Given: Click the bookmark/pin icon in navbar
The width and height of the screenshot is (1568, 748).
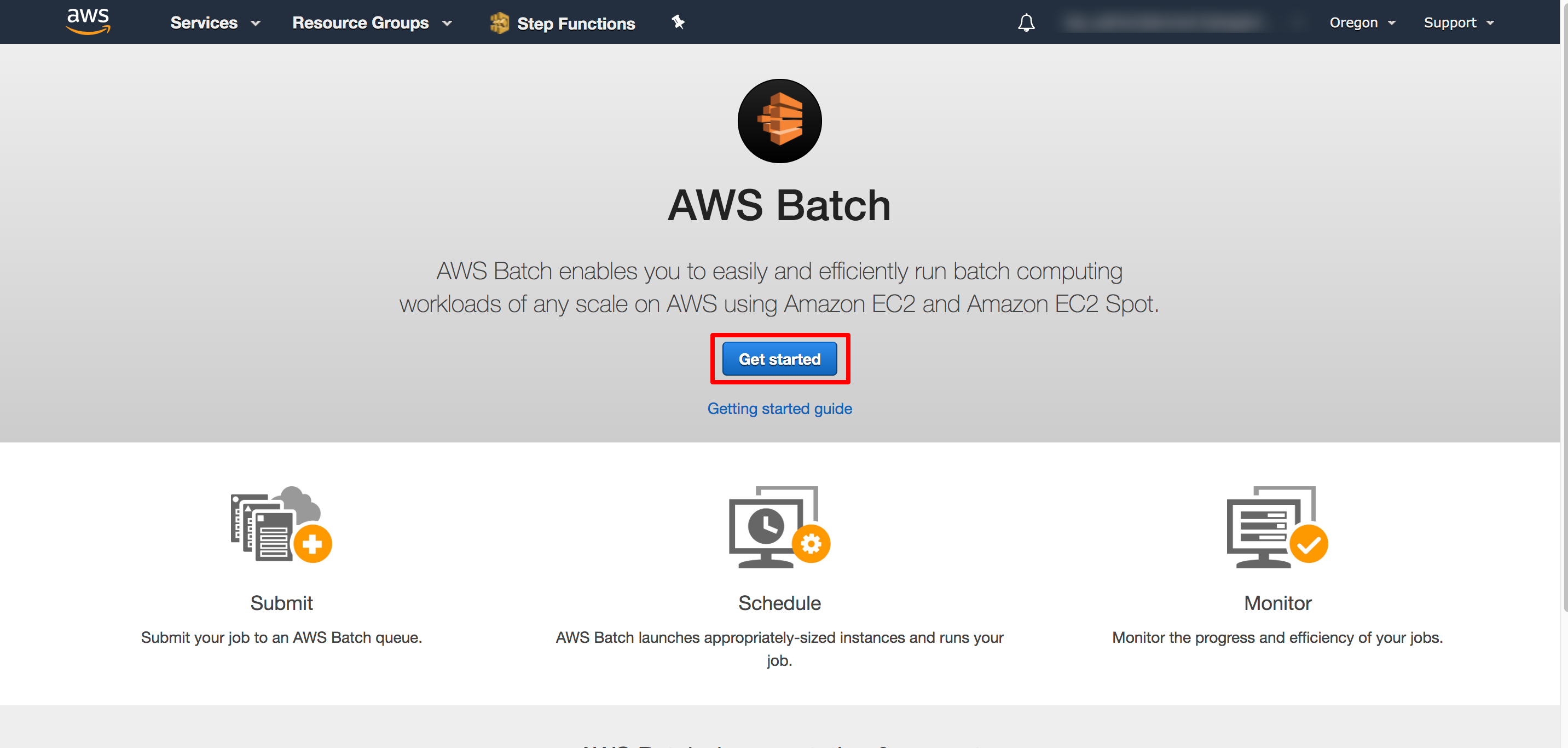Looking at the screenshot, I should click(x=678, y=22).
